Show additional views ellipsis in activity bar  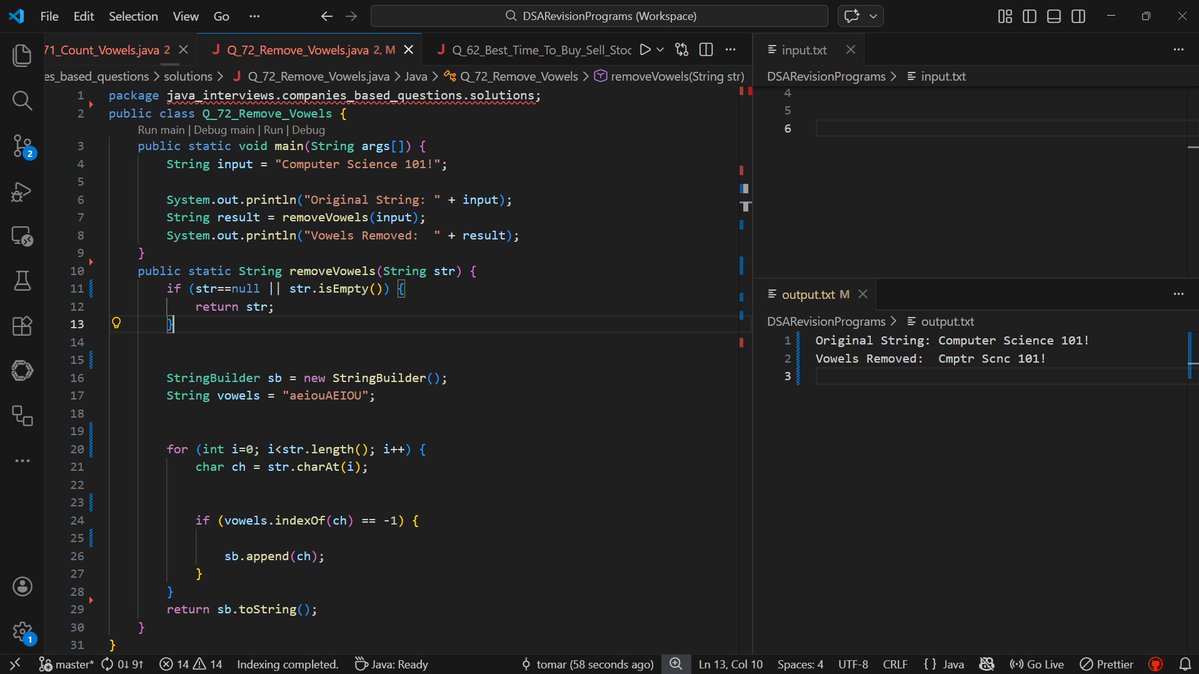point(22,461)
